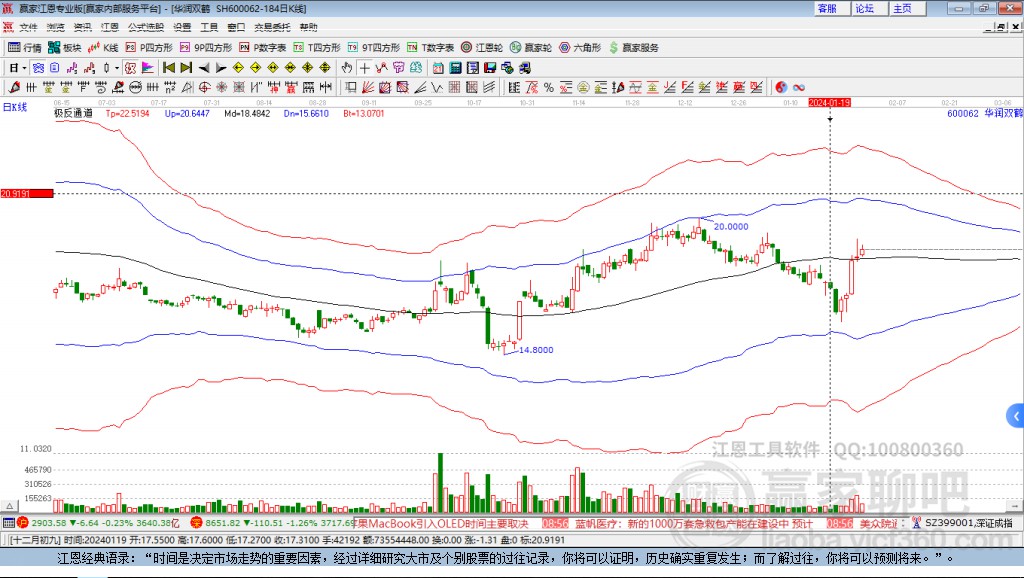Select the Gann fan lines tool
The width and height of the screenshot is (1024, 578).
(x=368, y=88)
